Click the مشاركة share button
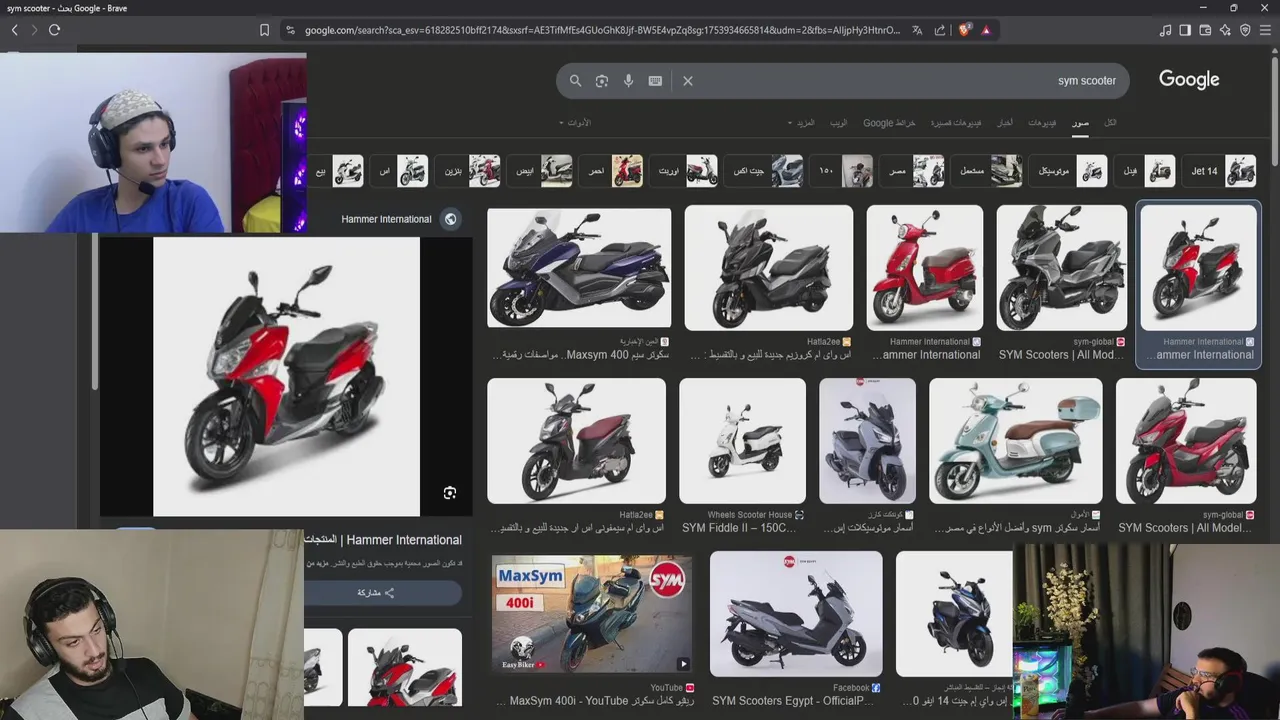Screen dimensions: 1280x720 click(383, 593)
